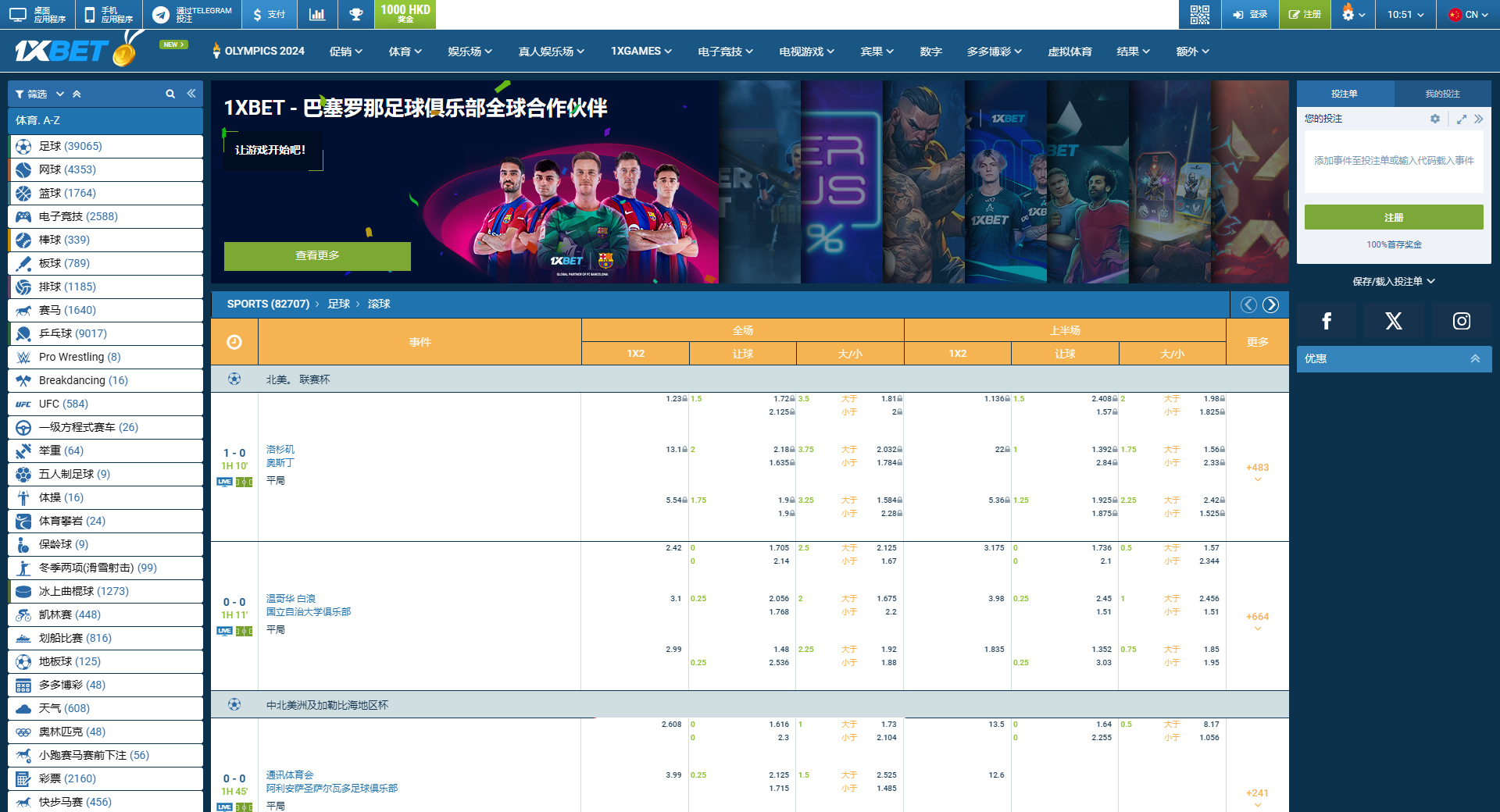Expand more markets +483 for 洛杉矶 match
Screen dimensions: 1500x812
(1257, 472)
